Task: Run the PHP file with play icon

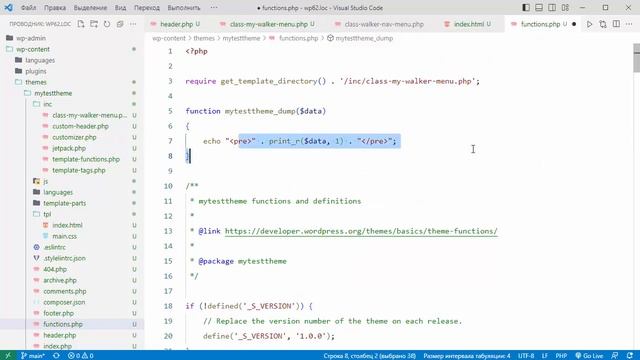Action: coord(589,24)
